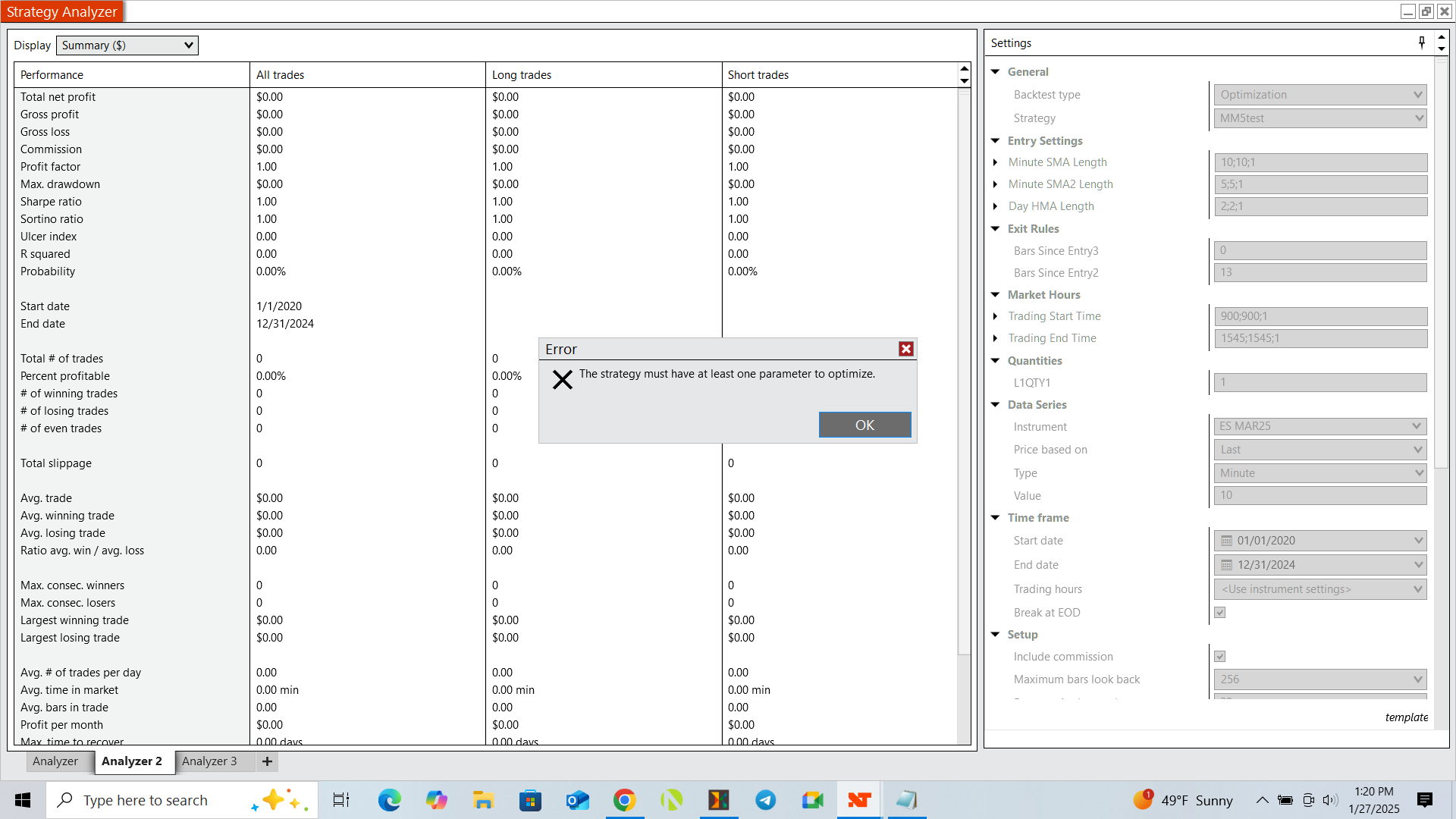Click the template link in Settings

[1406, 717]
